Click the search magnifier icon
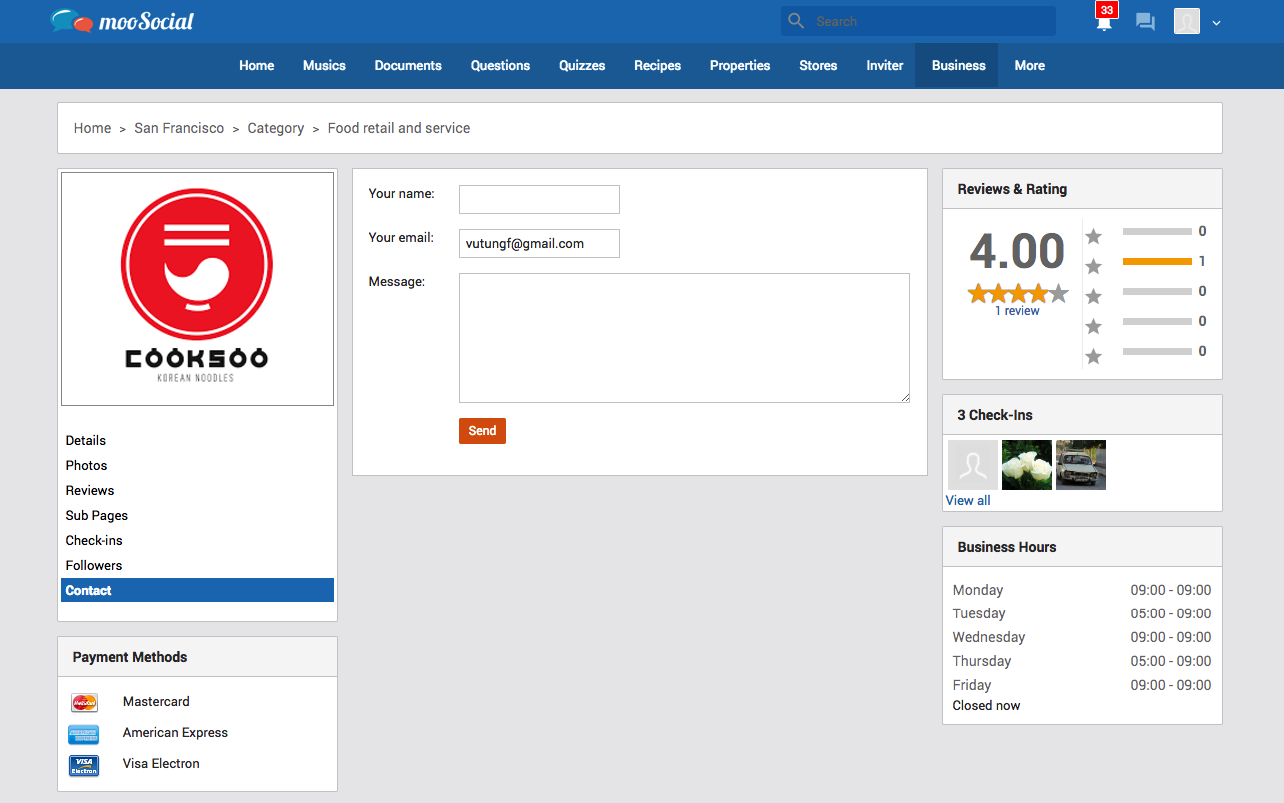Viewport: 1284px width, 803px height. tap(796, 21)
